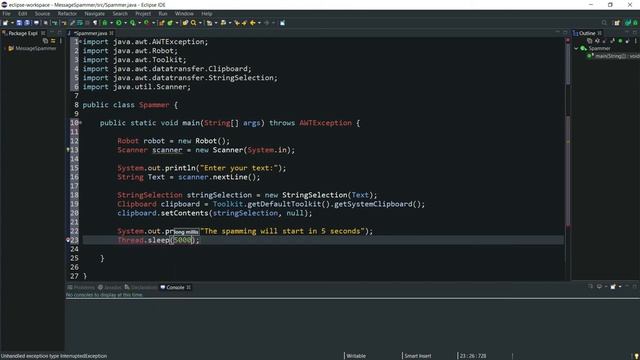
Task: Open the Refactor menu
Action: [x=67, y=13]
